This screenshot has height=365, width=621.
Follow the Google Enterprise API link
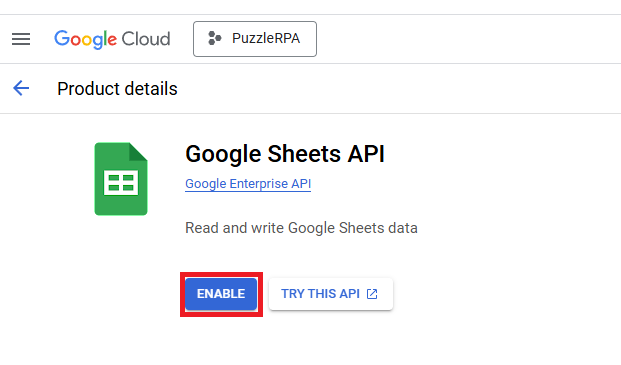pos(248,184)
